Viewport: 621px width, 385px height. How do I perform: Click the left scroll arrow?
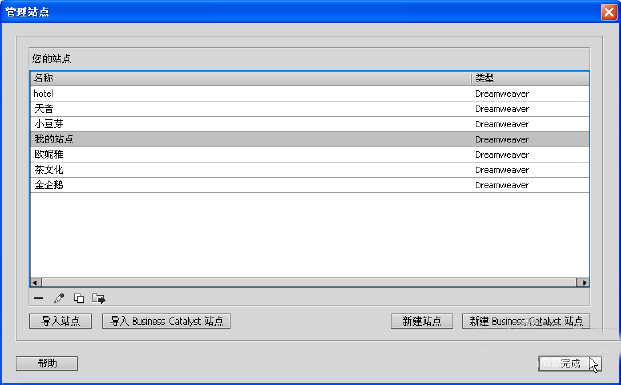(x=35, y=282)
